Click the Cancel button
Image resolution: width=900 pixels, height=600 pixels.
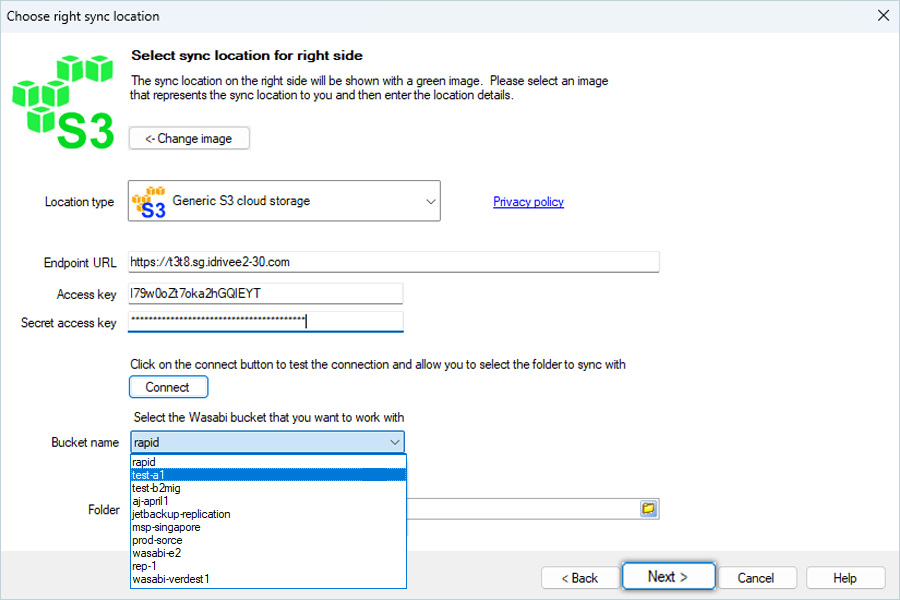tap(757, 578)
